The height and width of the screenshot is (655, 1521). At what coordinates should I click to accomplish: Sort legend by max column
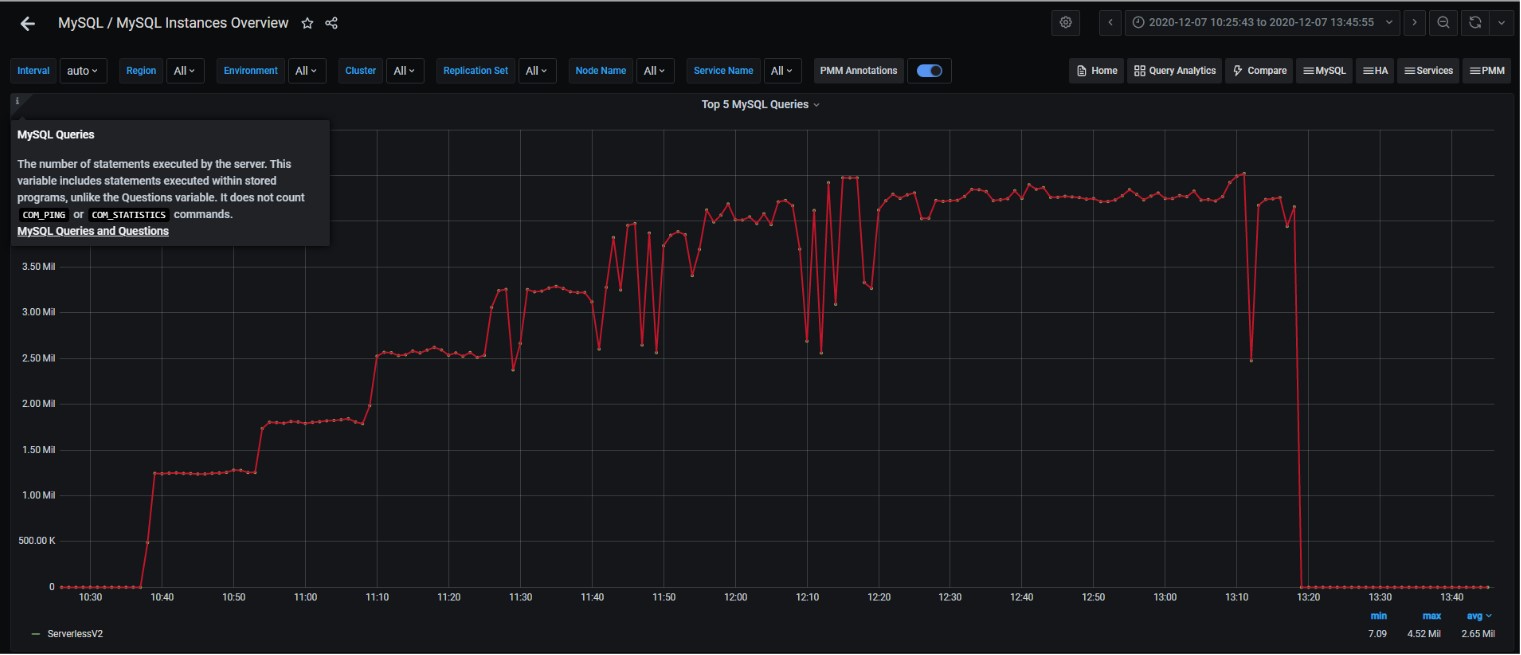pyautogui.click(x=1432, y=616)
